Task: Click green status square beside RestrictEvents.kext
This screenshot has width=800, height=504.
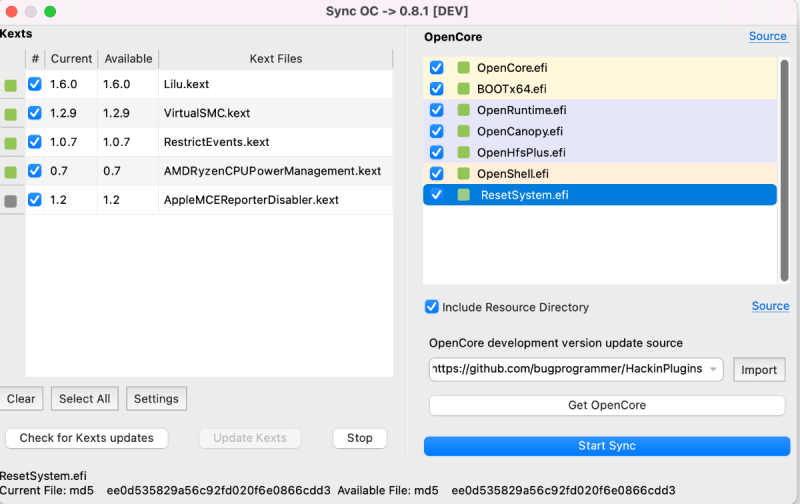Action: 11,143
